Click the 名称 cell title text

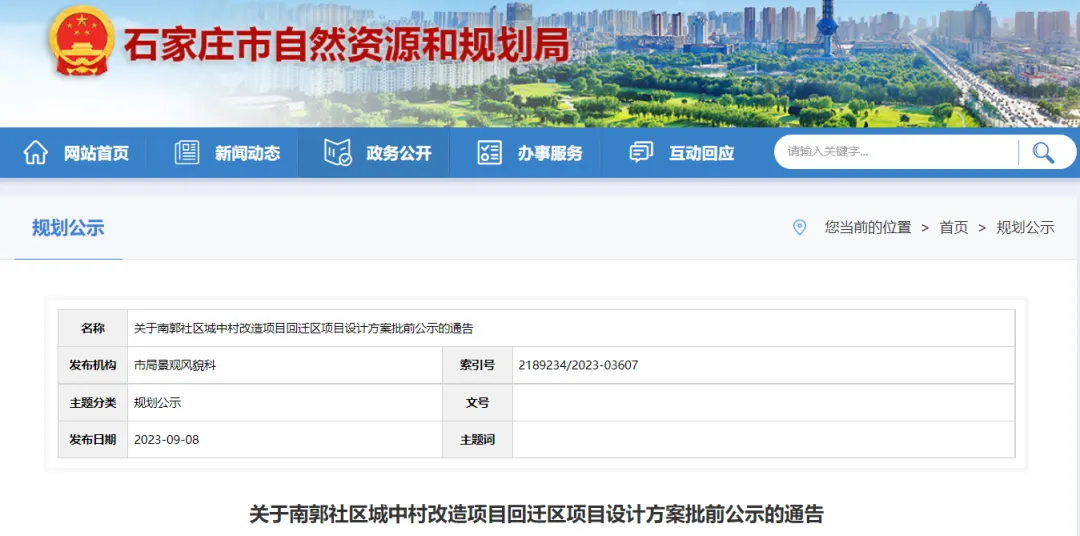304,329
